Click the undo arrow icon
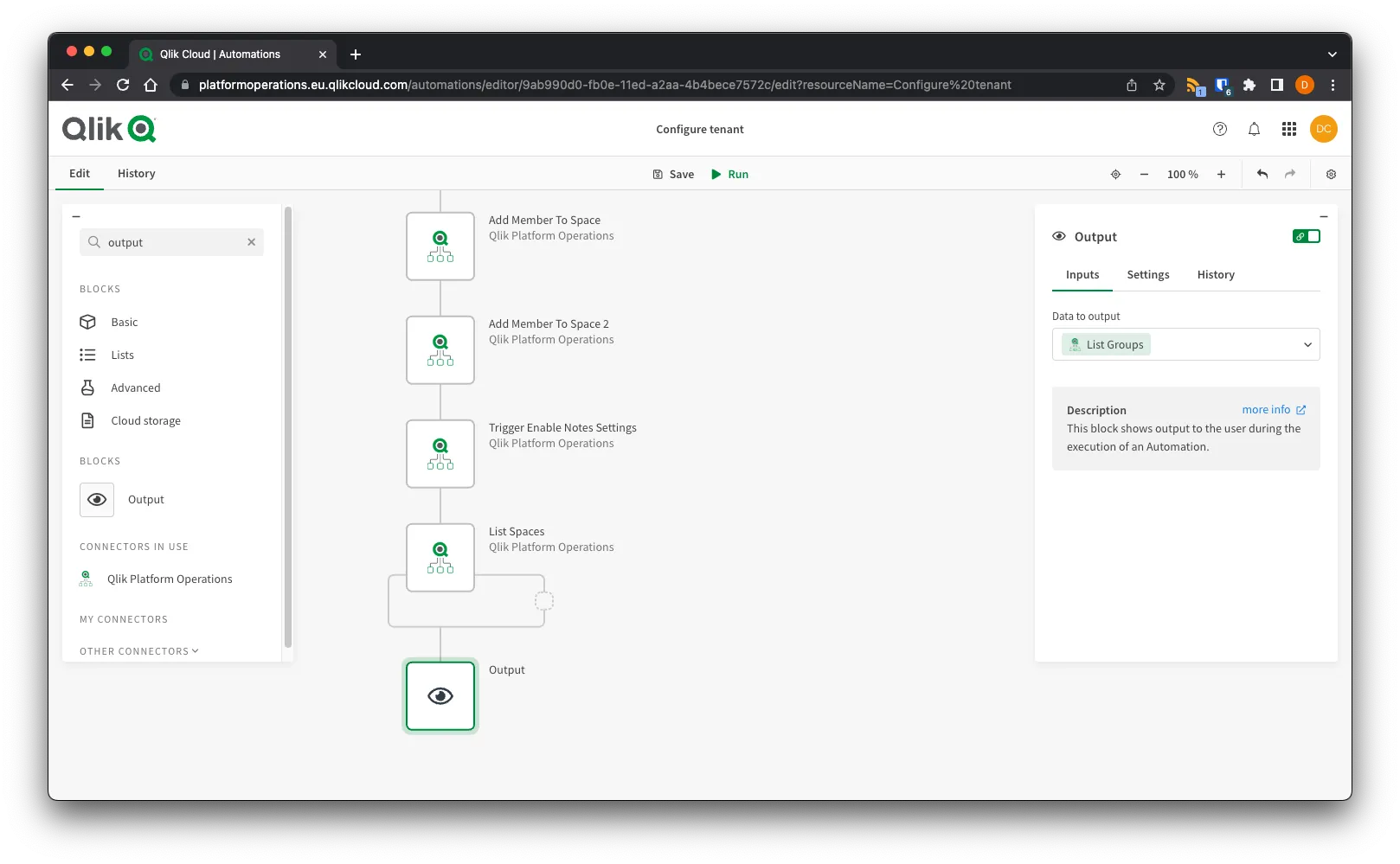This screenshot has height=864, width=1400. (x=1262, y=174)
